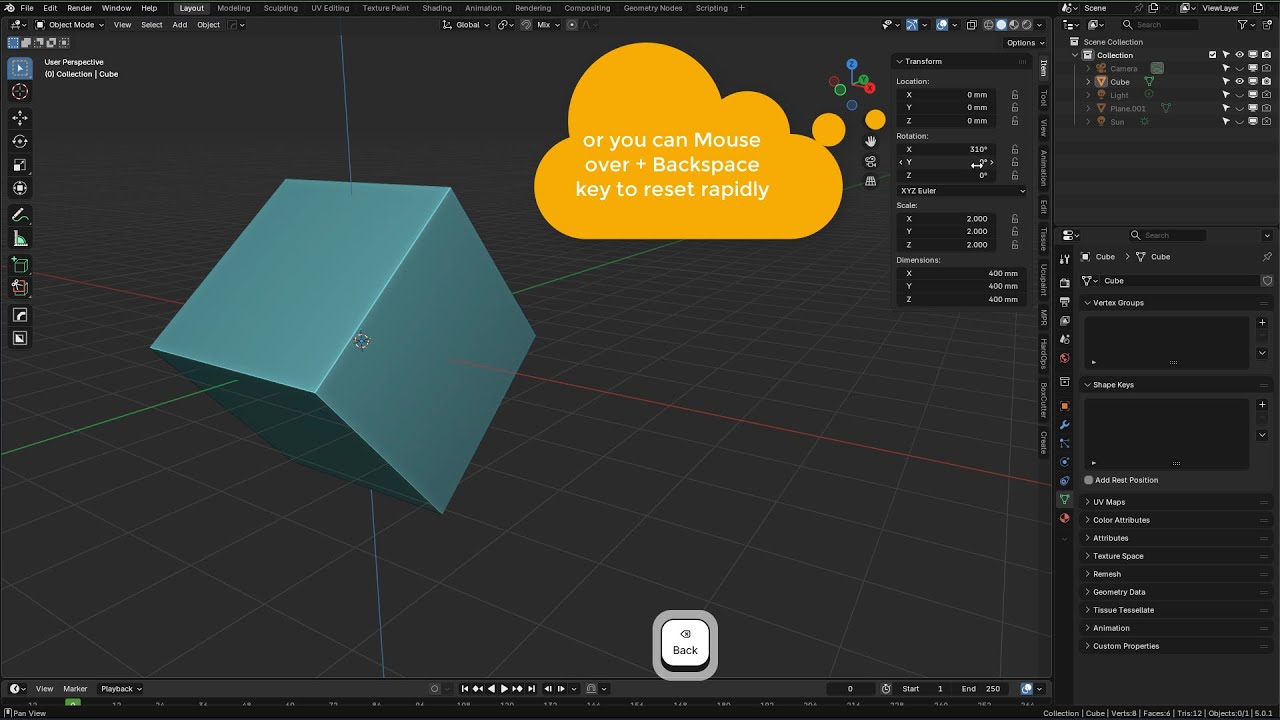Click the Blender logo menu icon
This screenshot has width=1280, height=720.
point(8,8)
